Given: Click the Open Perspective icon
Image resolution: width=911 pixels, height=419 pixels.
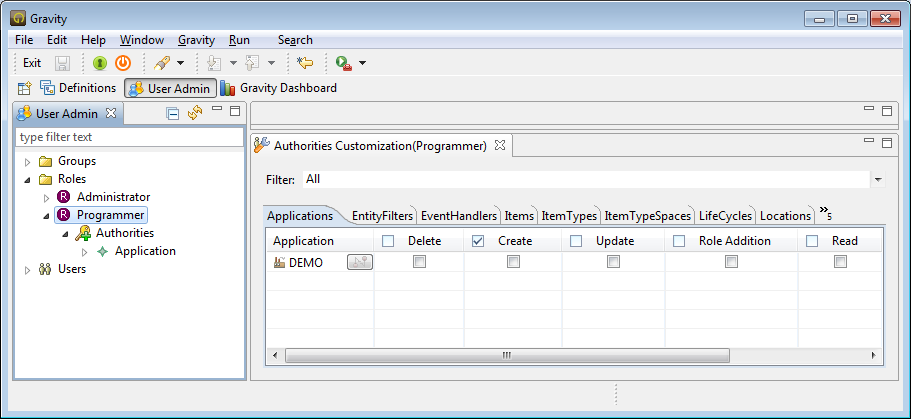Looking at the screenshot, I should (x=25, y=88).
